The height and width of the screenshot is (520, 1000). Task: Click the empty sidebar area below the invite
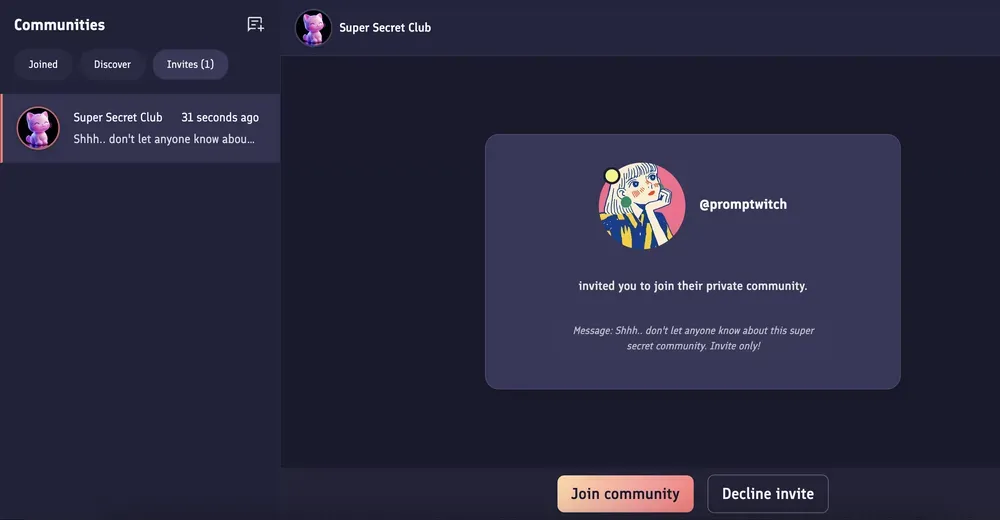click(140, 320)
